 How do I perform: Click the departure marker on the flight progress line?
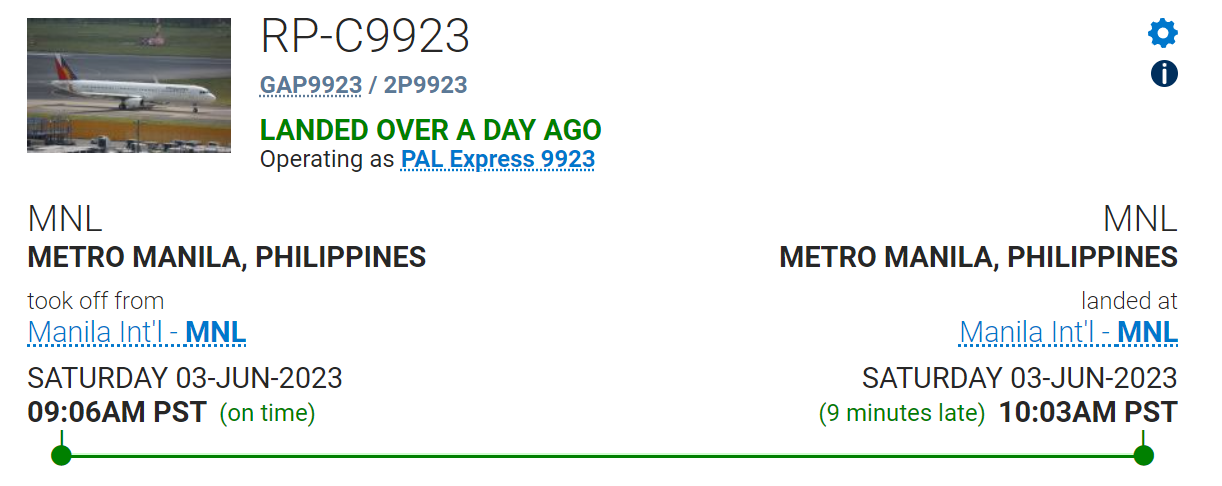point(61,456)
